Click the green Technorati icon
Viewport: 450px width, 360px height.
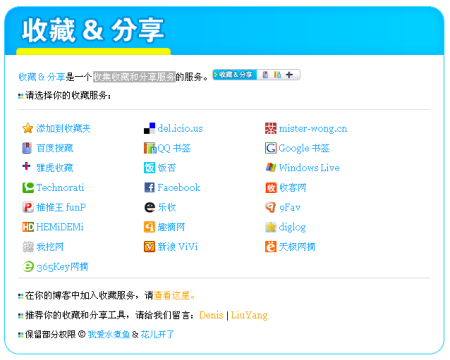(x=28, y=188)
